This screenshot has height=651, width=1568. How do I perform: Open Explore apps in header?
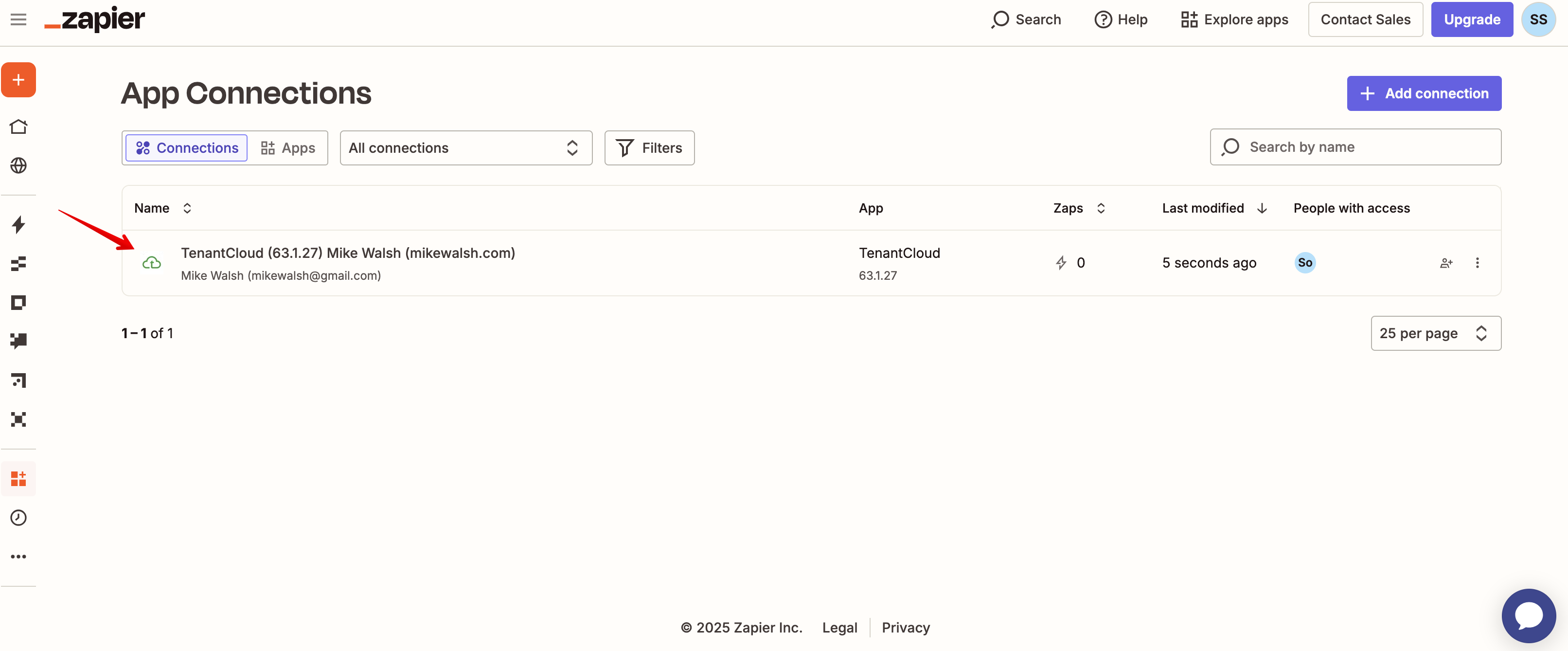(1234, 19)
